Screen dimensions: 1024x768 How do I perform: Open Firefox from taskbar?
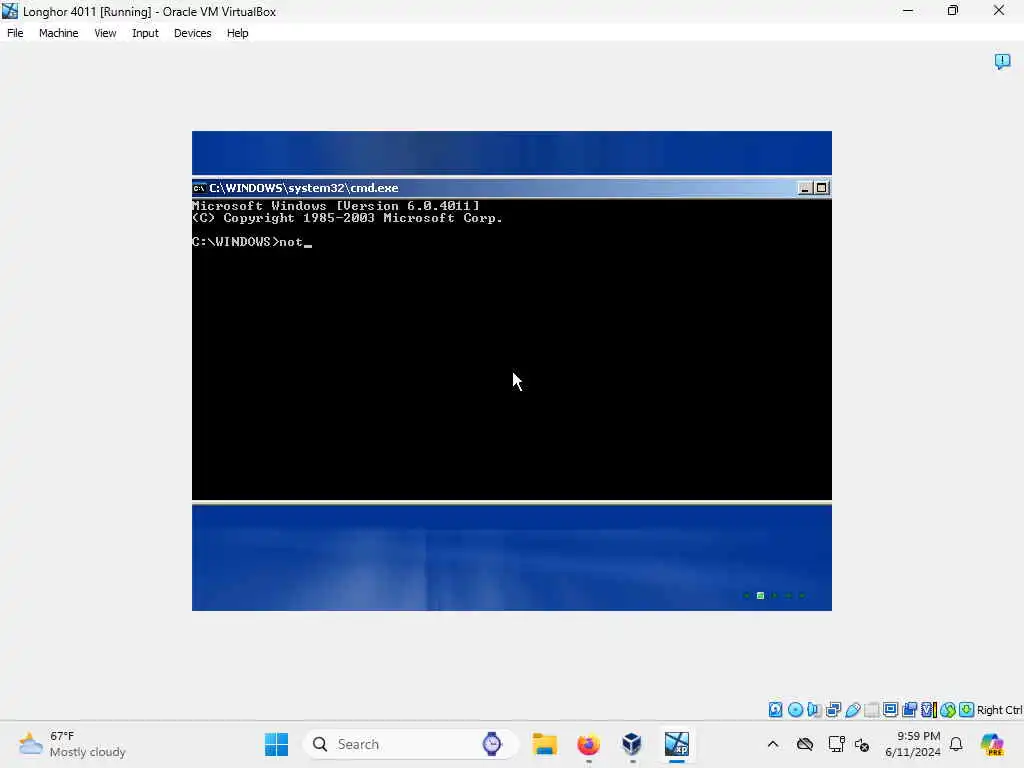click(x=588, y=744)
